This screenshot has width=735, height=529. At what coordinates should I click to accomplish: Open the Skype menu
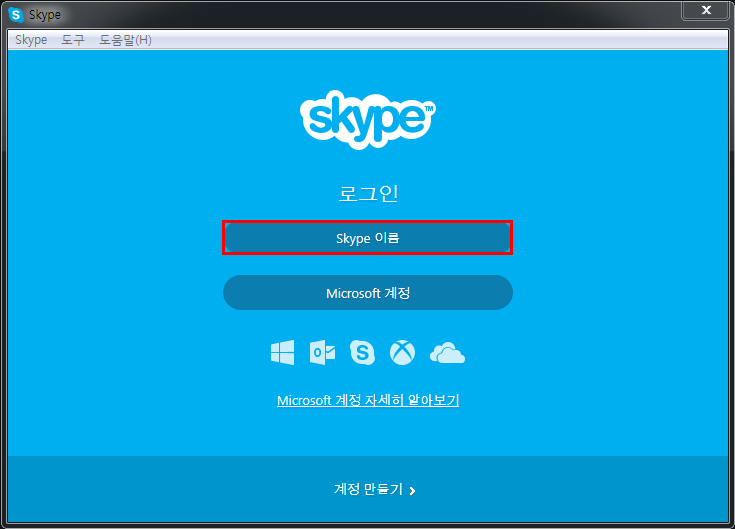tap(31, 40)
